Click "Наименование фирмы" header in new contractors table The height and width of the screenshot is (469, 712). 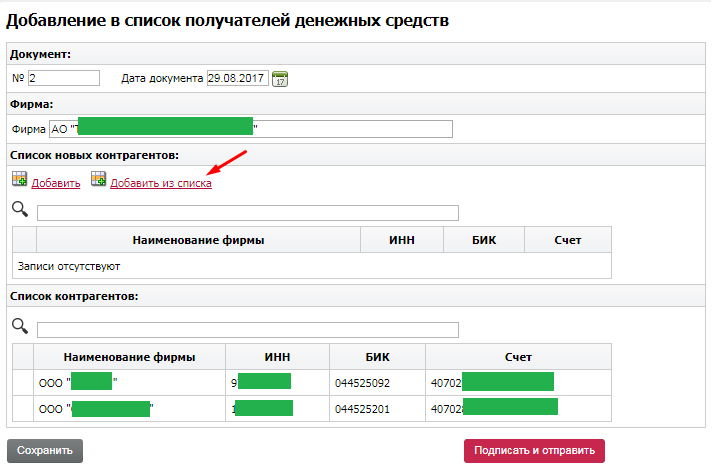coord(197,240)
